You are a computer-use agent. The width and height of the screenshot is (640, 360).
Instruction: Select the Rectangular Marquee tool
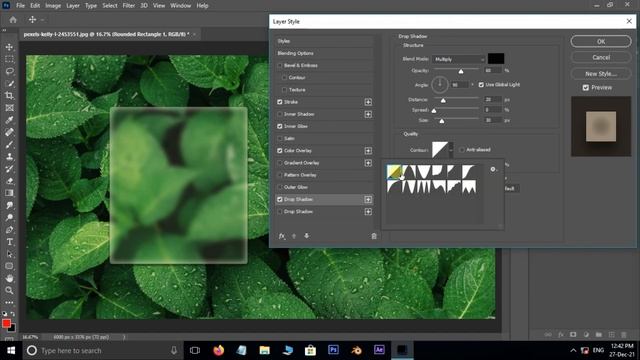(9, 59)
